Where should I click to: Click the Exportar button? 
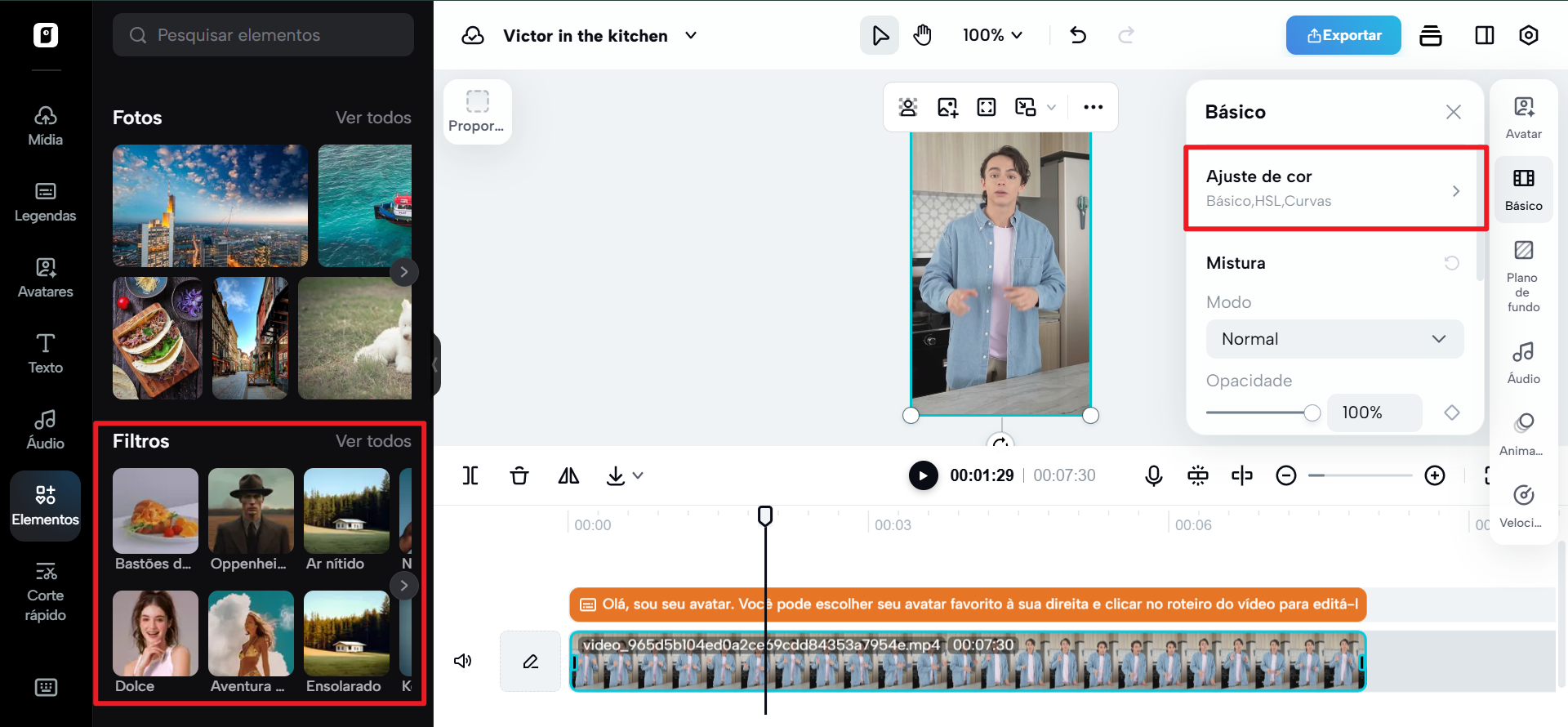(1343, 35)
